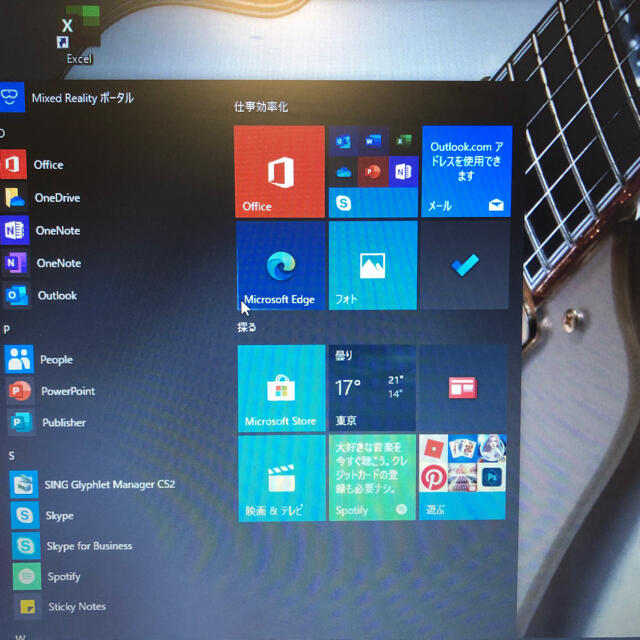
Task: Open Skype for Business
Action: [72, 546]
